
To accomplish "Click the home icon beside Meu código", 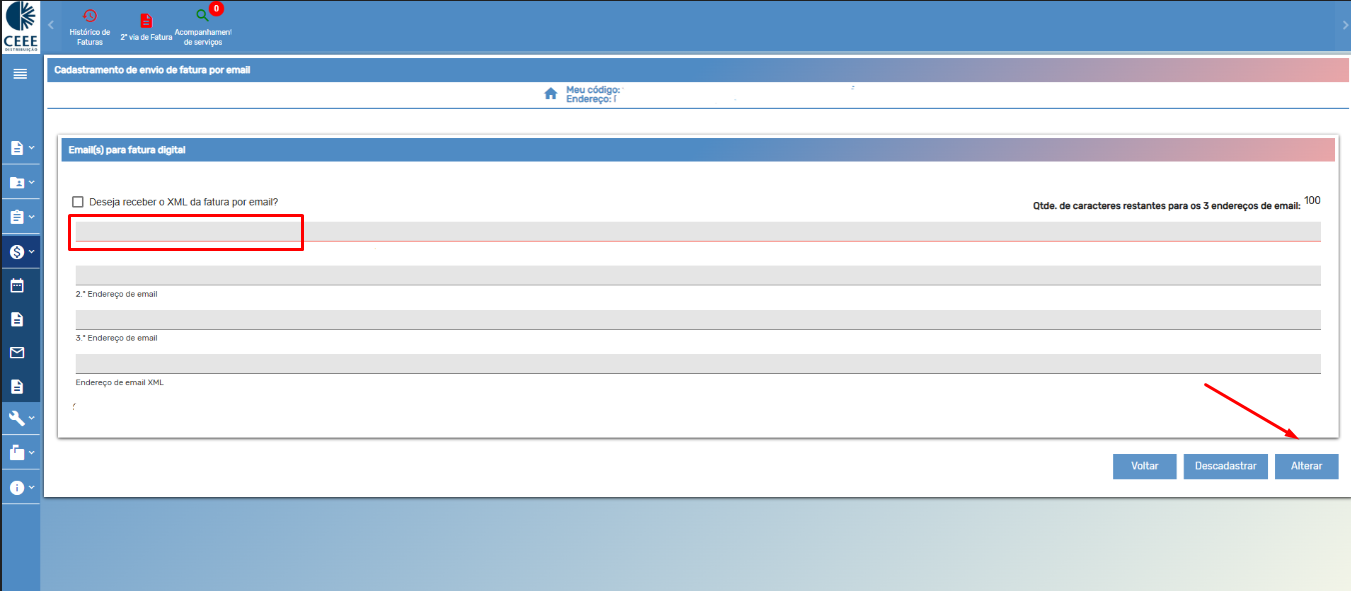I will [550, 94].
